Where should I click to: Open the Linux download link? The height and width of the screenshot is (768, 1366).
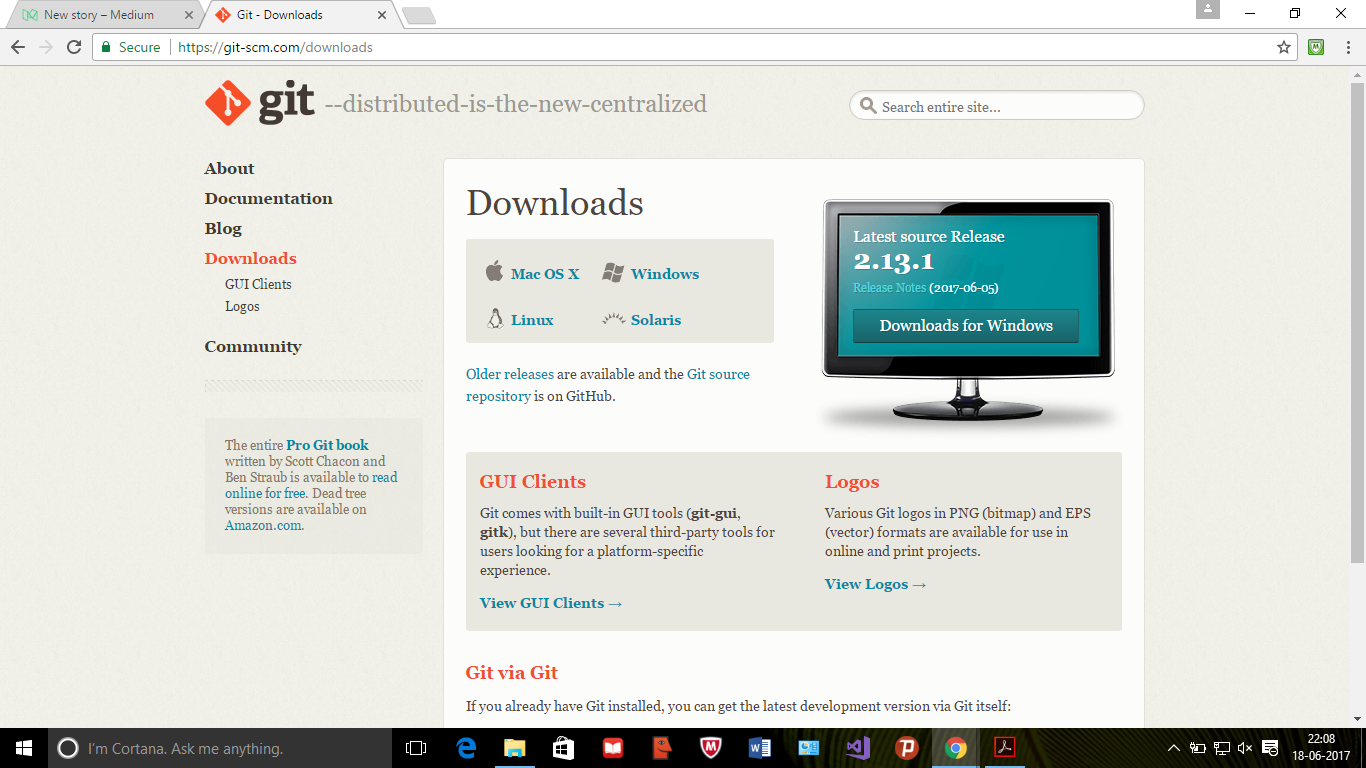532,320
